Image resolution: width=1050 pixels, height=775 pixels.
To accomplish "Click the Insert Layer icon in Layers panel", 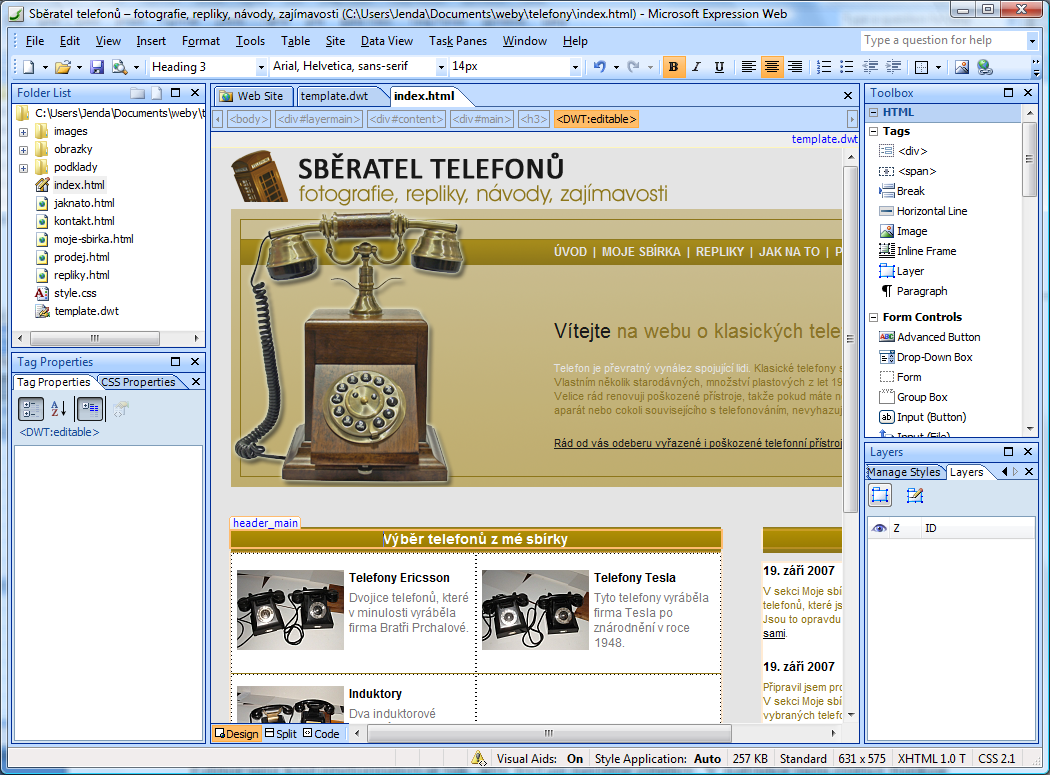I will point(880,495).
